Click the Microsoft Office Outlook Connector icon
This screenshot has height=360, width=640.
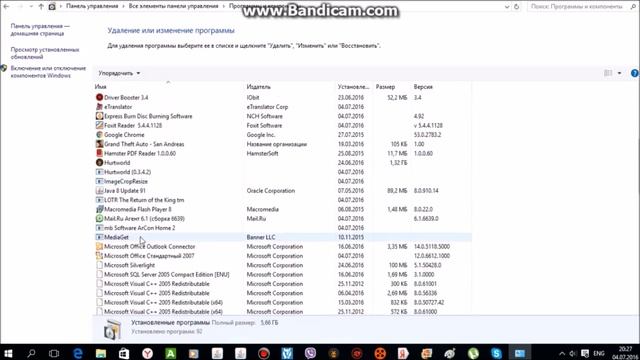point(99,247)
